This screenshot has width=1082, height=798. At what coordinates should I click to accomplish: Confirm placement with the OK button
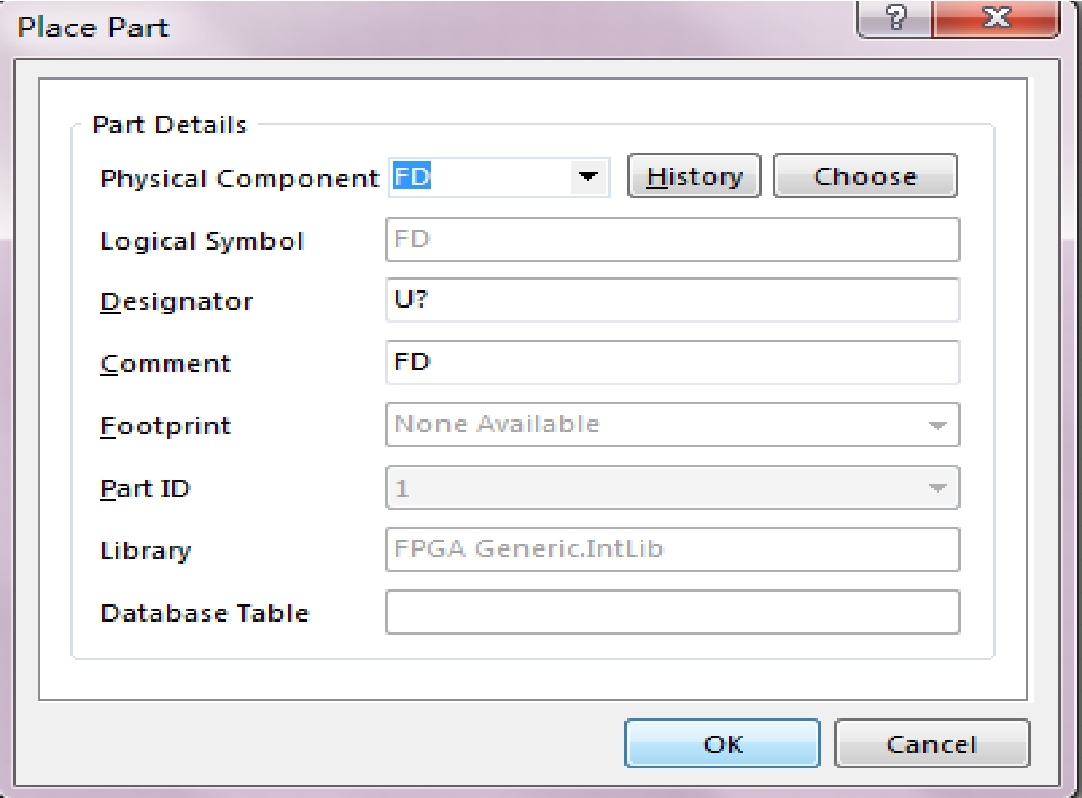coord(722,743)
